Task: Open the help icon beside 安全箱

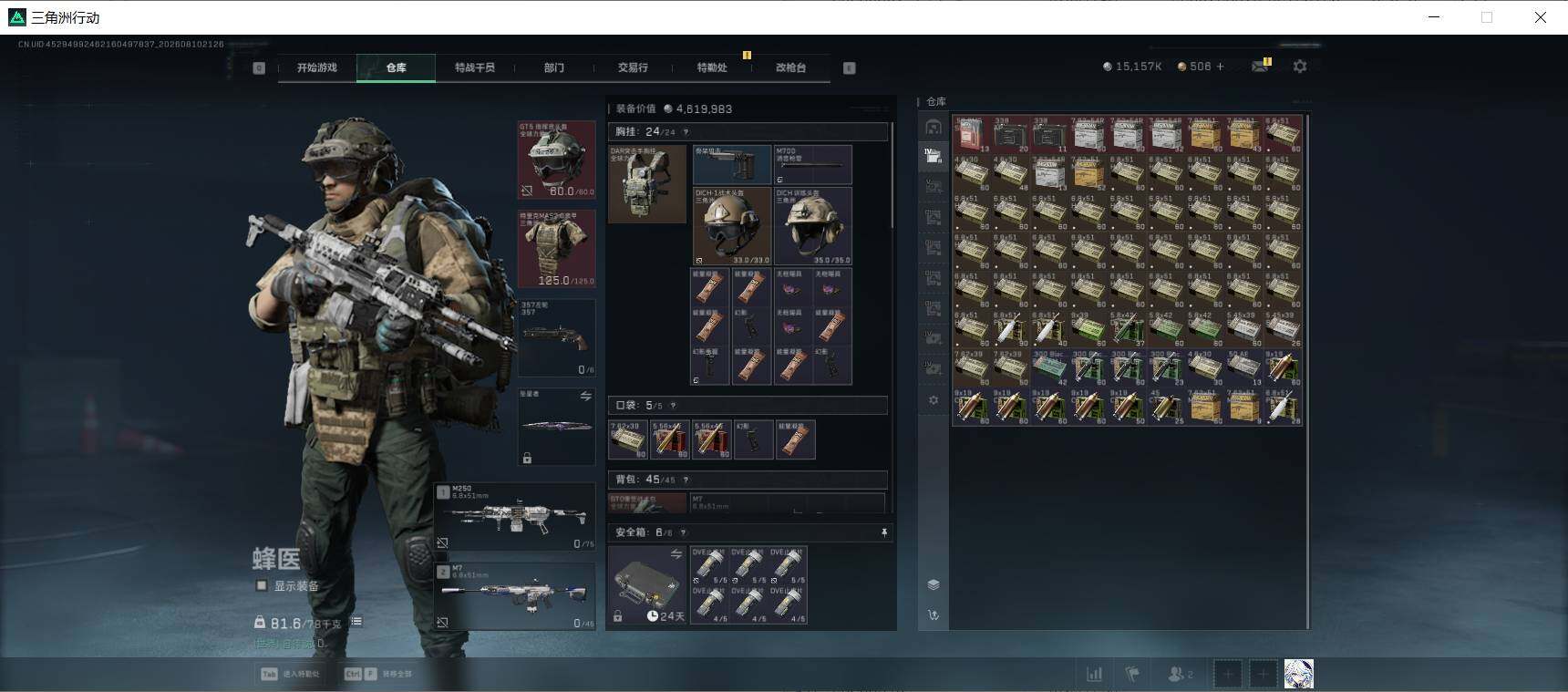Action: [683, 532]
